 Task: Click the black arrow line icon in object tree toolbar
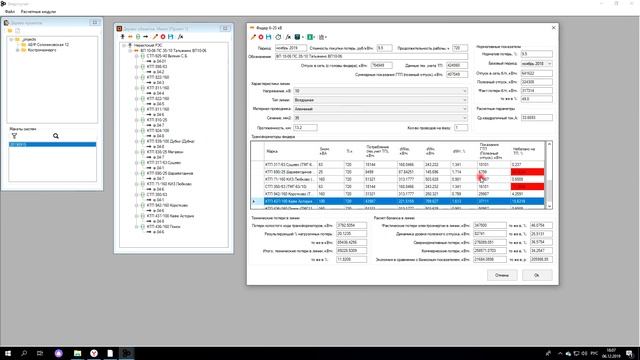pyautogui.click(x=146, y=37)
